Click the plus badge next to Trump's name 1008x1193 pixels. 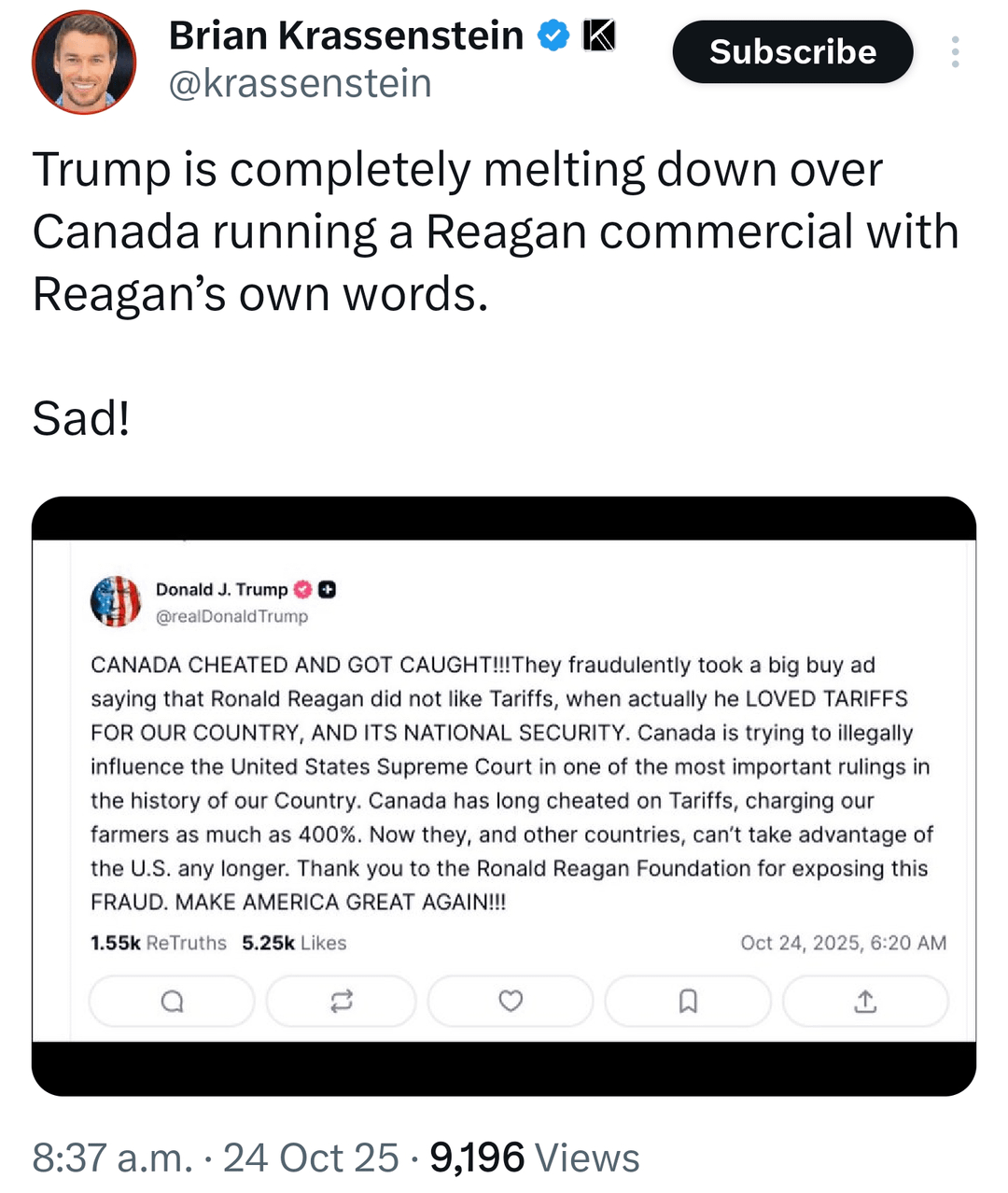coord(327,589)
